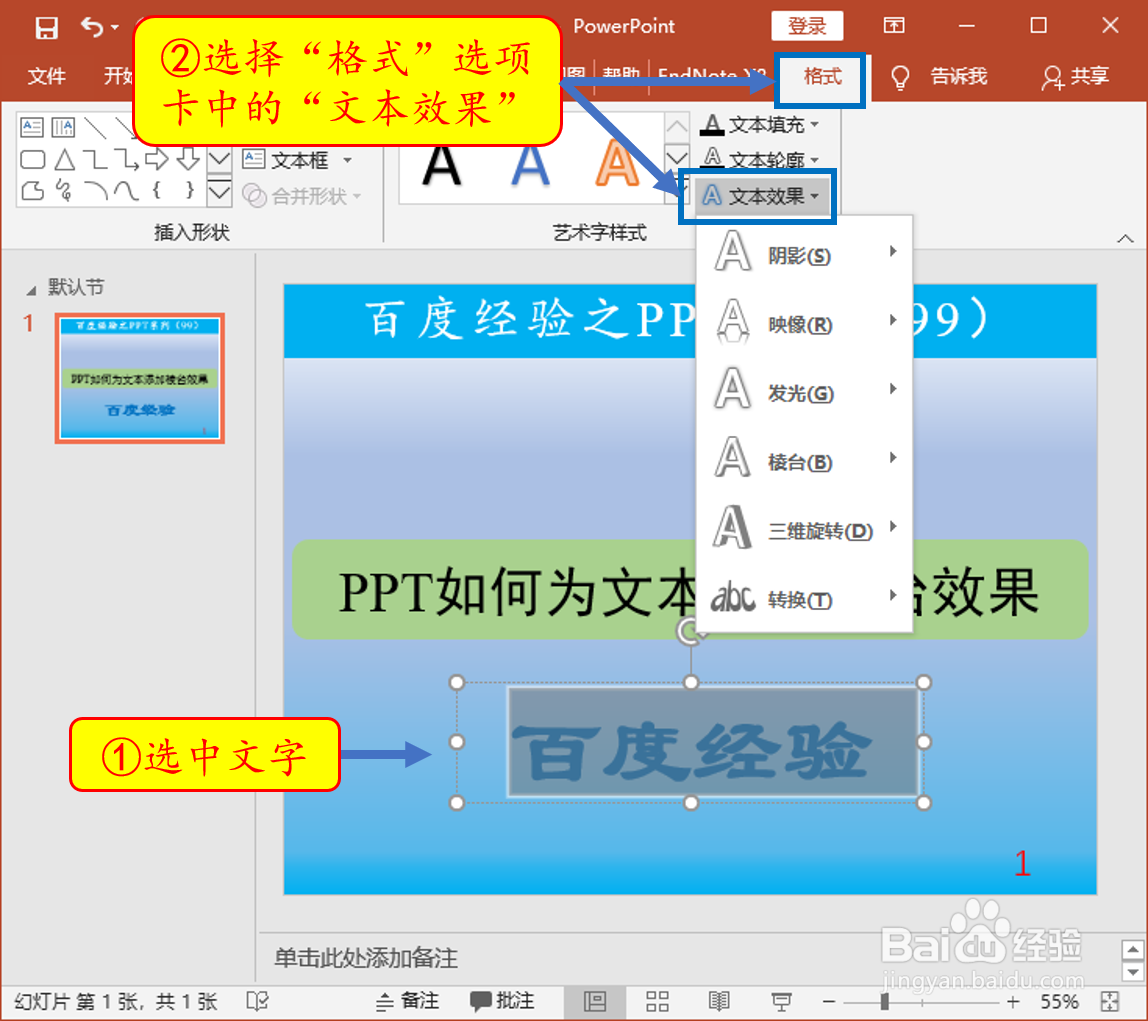Select the scribble shape tool
This screenshot has height=1021, width=1148.
point(64,191)
